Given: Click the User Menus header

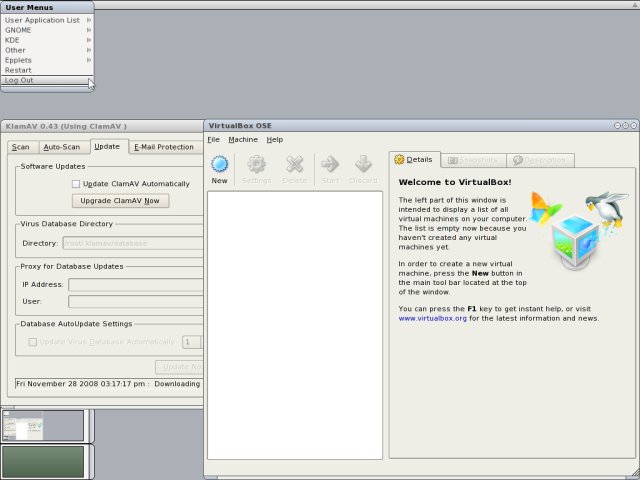Looking at the screenshot, I should pos(47,7).
